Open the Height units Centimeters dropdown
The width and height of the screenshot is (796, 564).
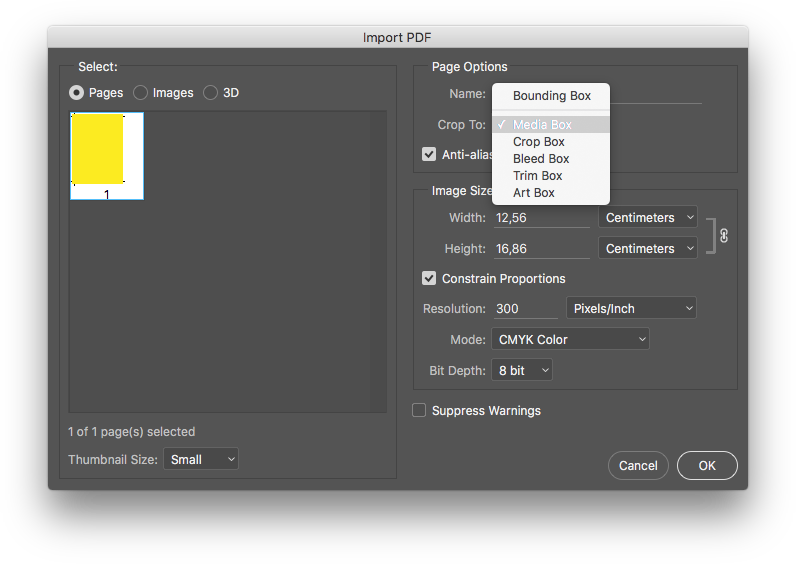648,248
